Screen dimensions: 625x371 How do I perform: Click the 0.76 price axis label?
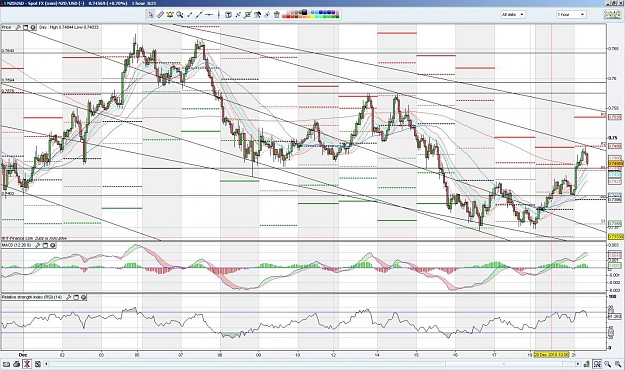(x=612, y=79)
